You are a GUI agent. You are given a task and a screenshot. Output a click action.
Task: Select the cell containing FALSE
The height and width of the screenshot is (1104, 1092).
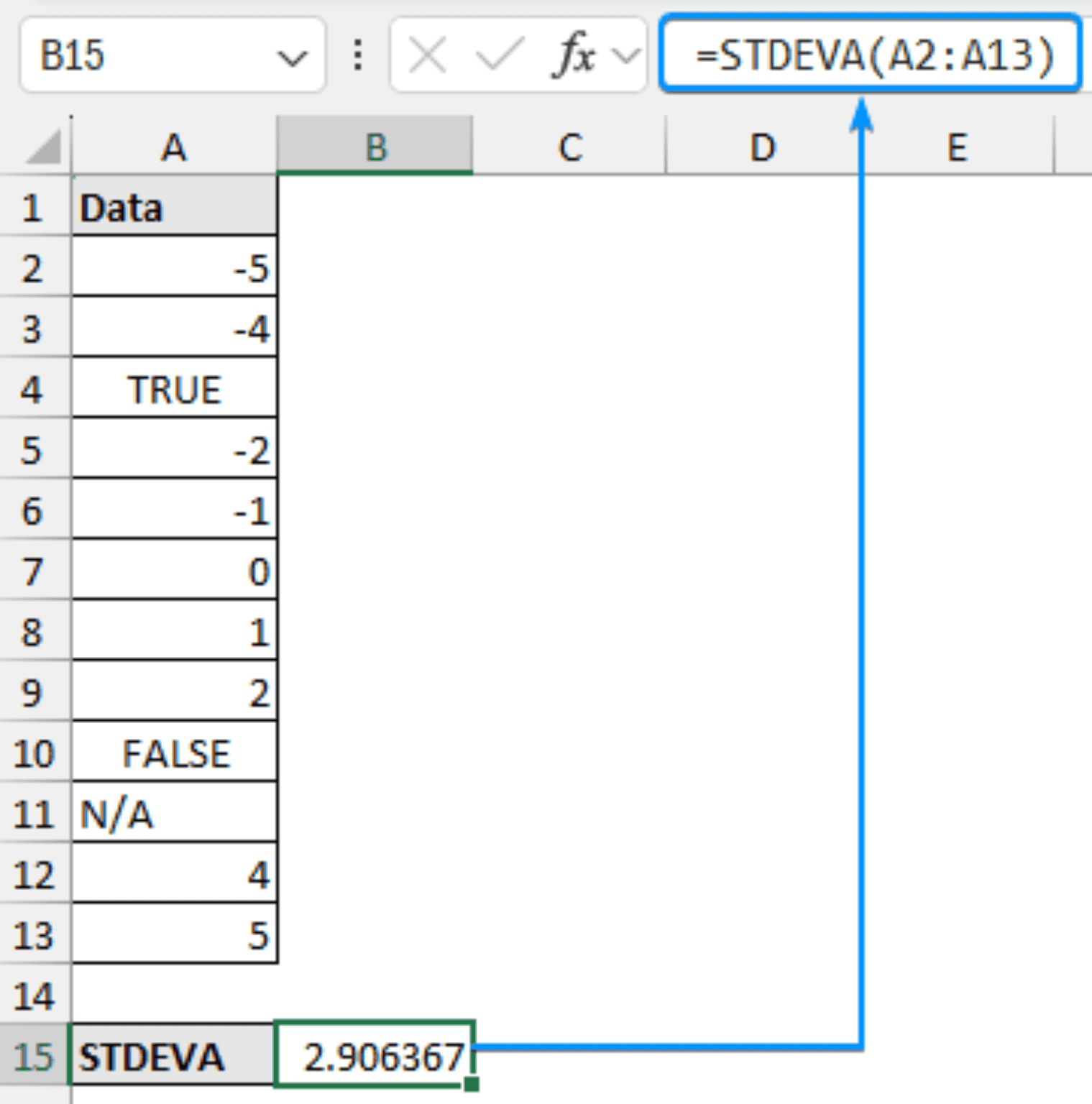pyautogui.click(x=173, y=753)
